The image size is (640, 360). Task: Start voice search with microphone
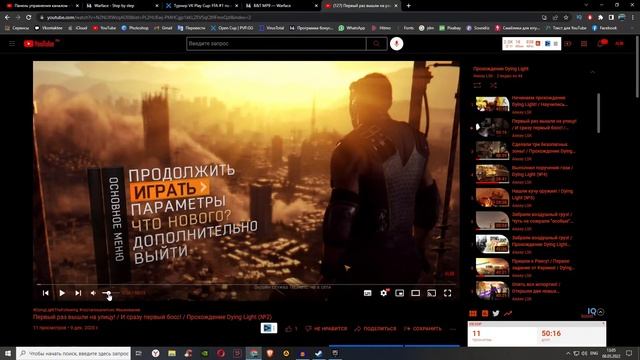point(396,43)
